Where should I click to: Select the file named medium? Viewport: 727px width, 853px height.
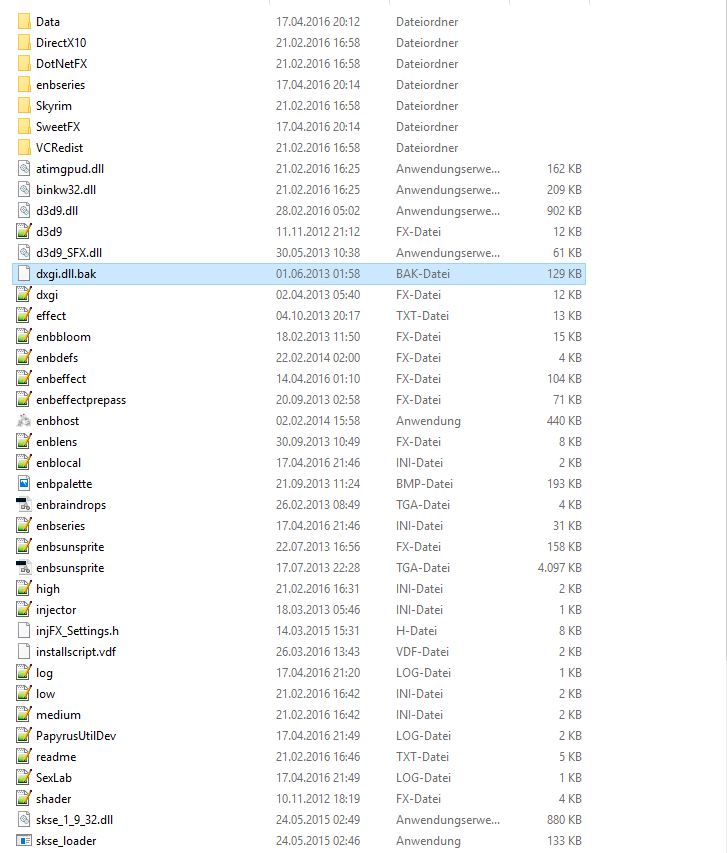[x=58, y=715]
